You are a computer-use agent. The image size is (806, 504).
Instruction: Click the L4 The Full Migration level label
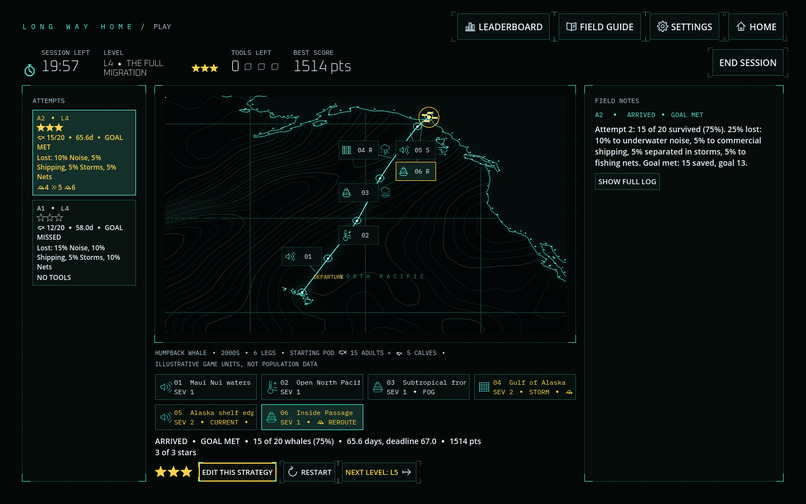click(x=133, y=67)
